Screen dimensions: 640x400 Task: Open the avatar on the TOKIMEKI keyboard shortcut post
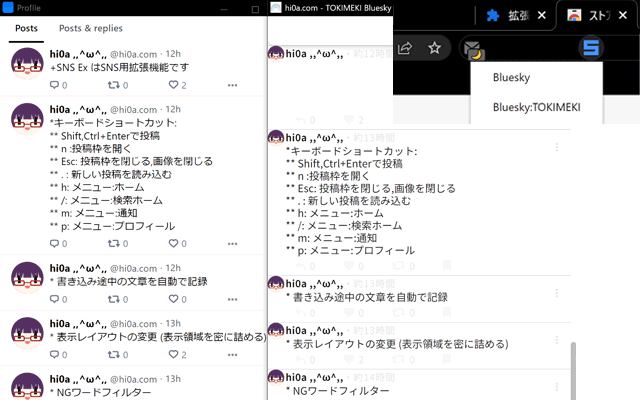point(276,138)
